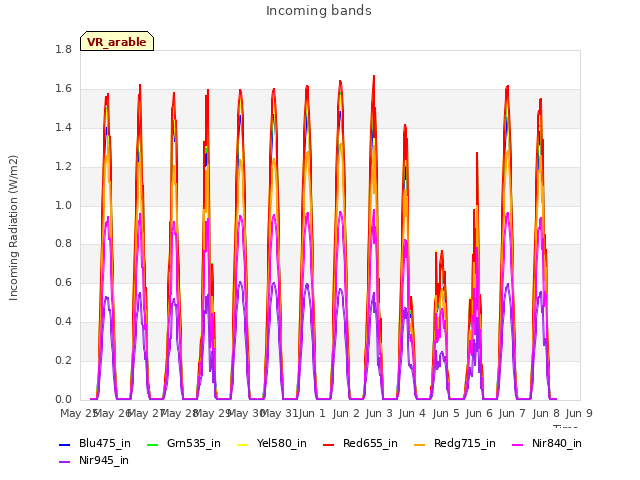The width and height of the screenshot is (640, 480).
Task: Click the Nir945_in legend entry
Action: (x=94, y=461)
